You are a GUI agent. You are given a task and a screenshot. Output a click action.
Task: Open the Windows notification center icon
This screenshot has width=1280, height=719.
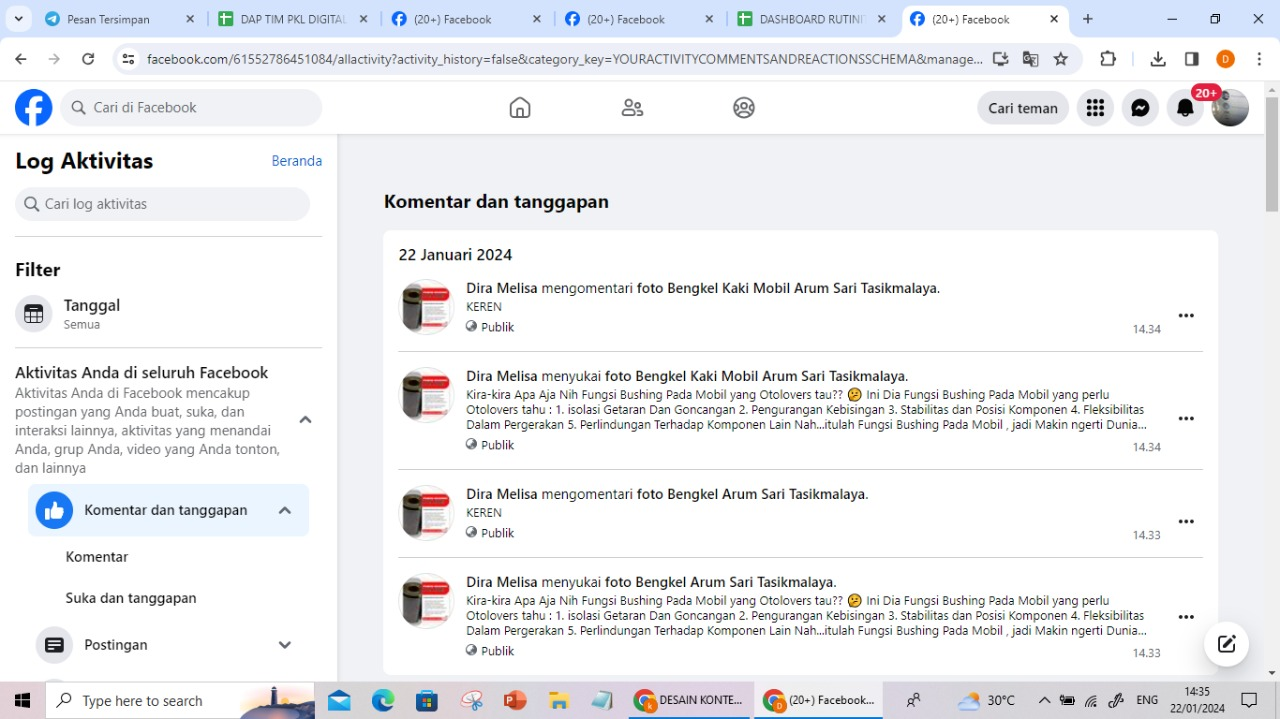click(x=1249, y=700)
